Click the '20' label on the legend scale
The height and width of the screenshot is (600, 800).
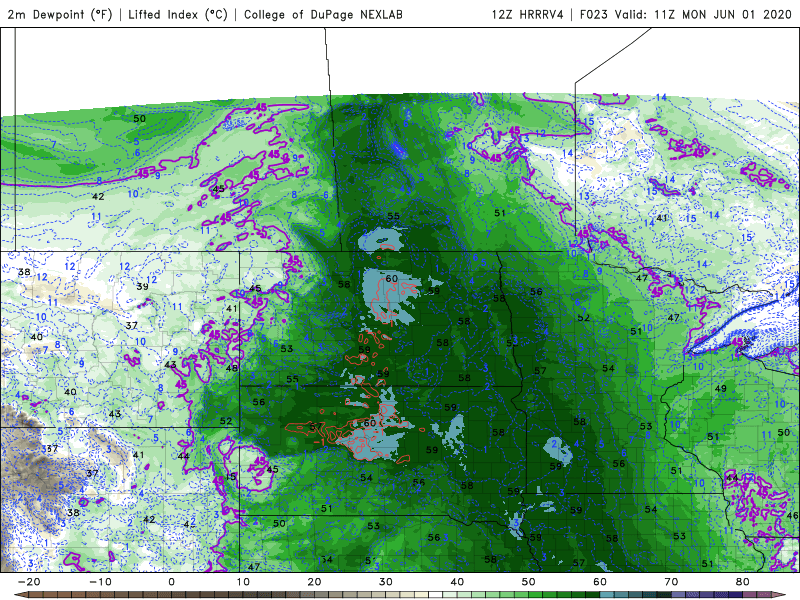click(314, 582)
